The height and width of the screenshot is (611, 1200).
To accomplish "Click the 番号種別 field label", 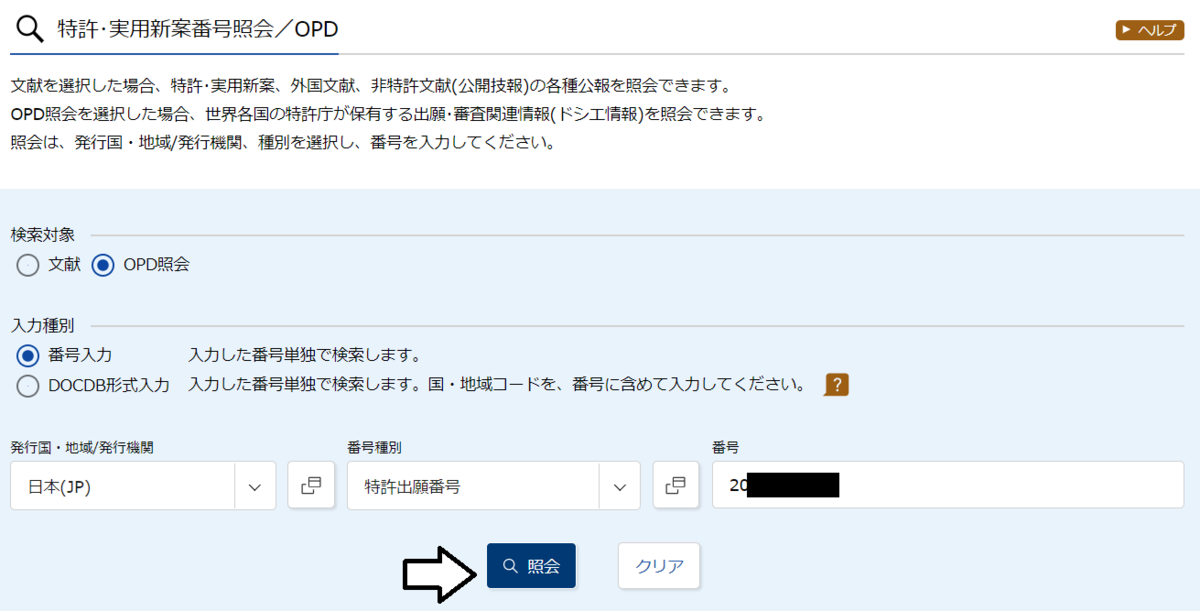I will point(374,447).
